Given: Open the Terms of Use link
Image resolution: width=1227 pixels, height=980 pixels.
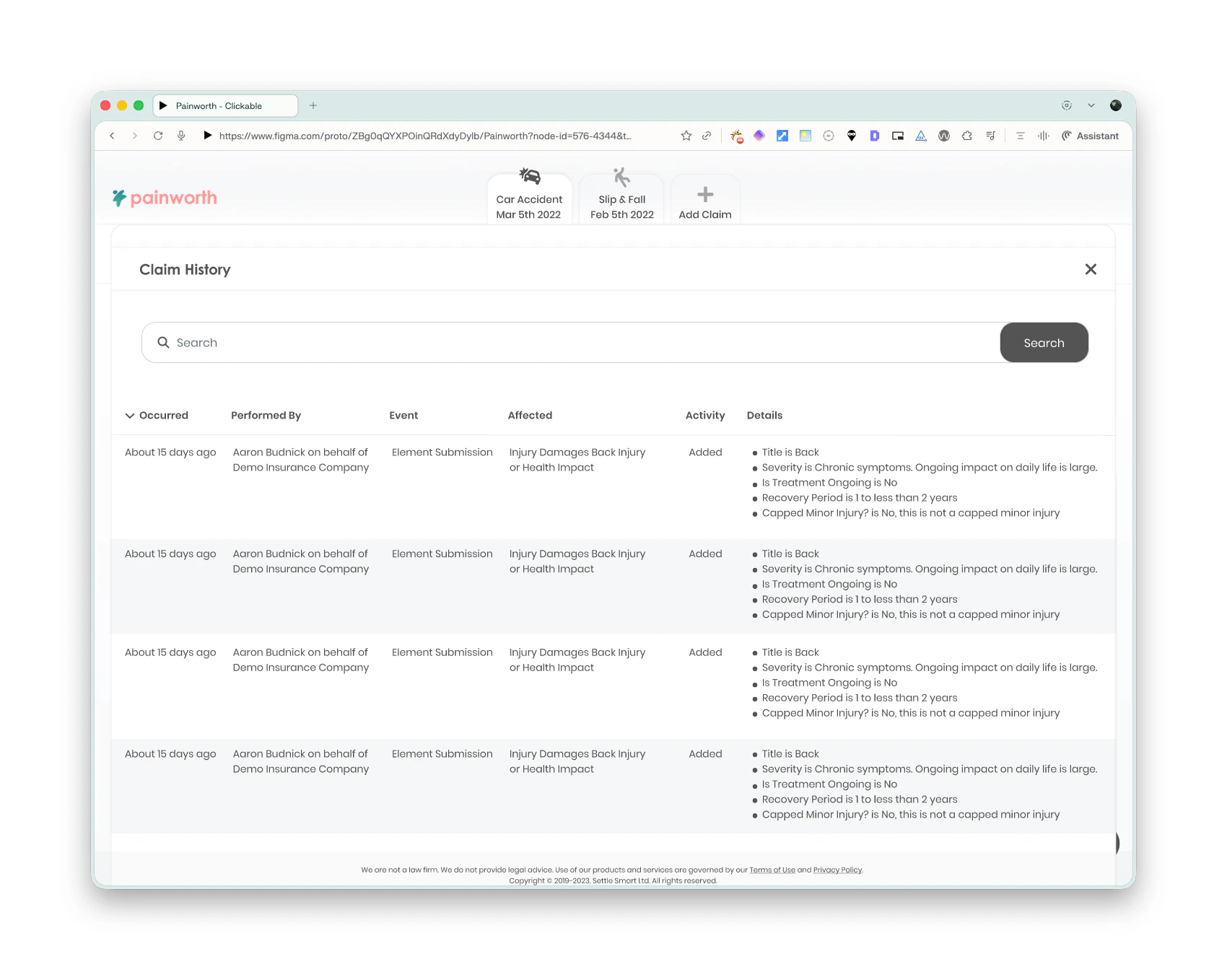Looking at the screenshot, I should pos(772,870).
